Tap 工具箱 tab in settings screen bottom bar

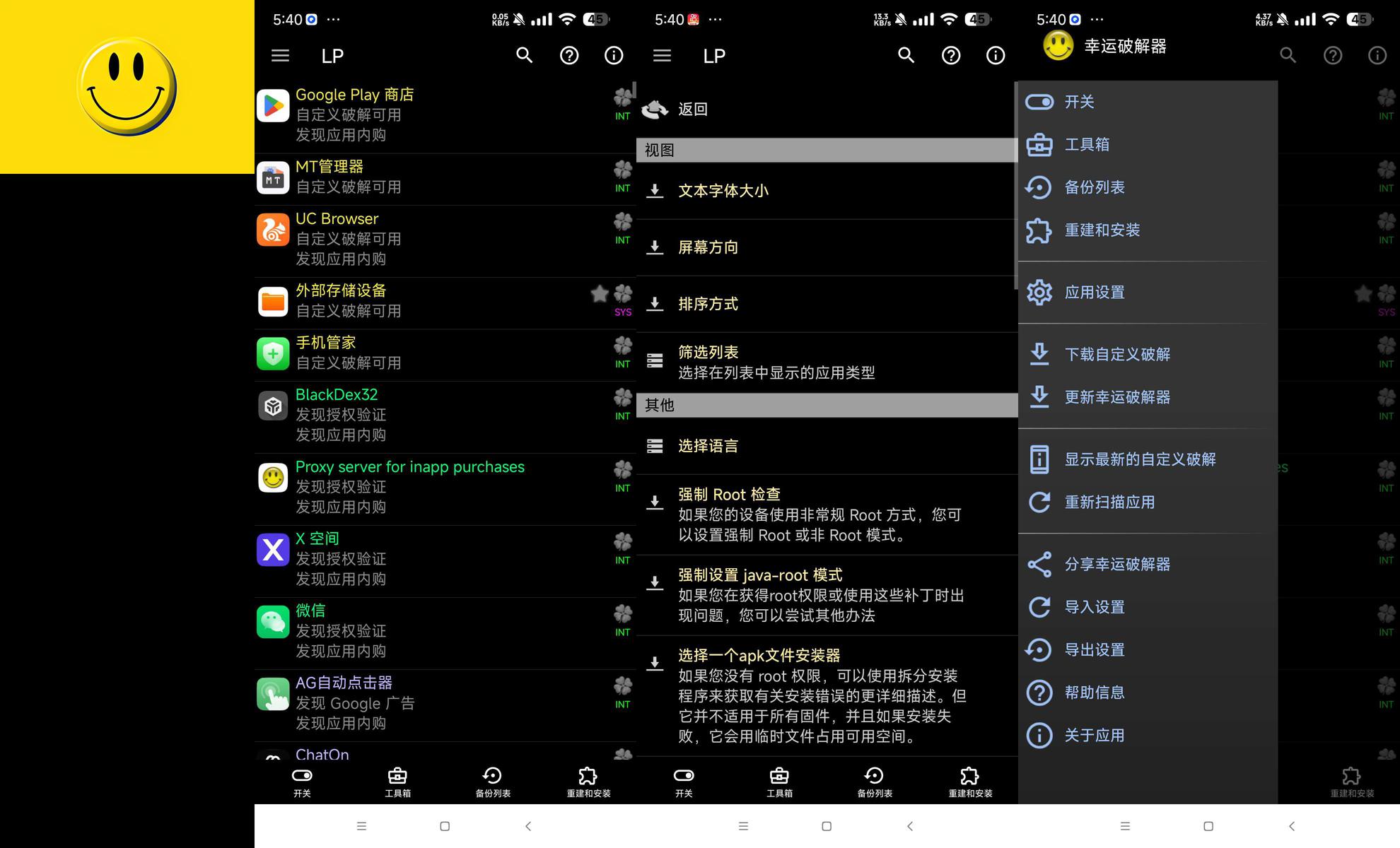[x=779, y=783]
